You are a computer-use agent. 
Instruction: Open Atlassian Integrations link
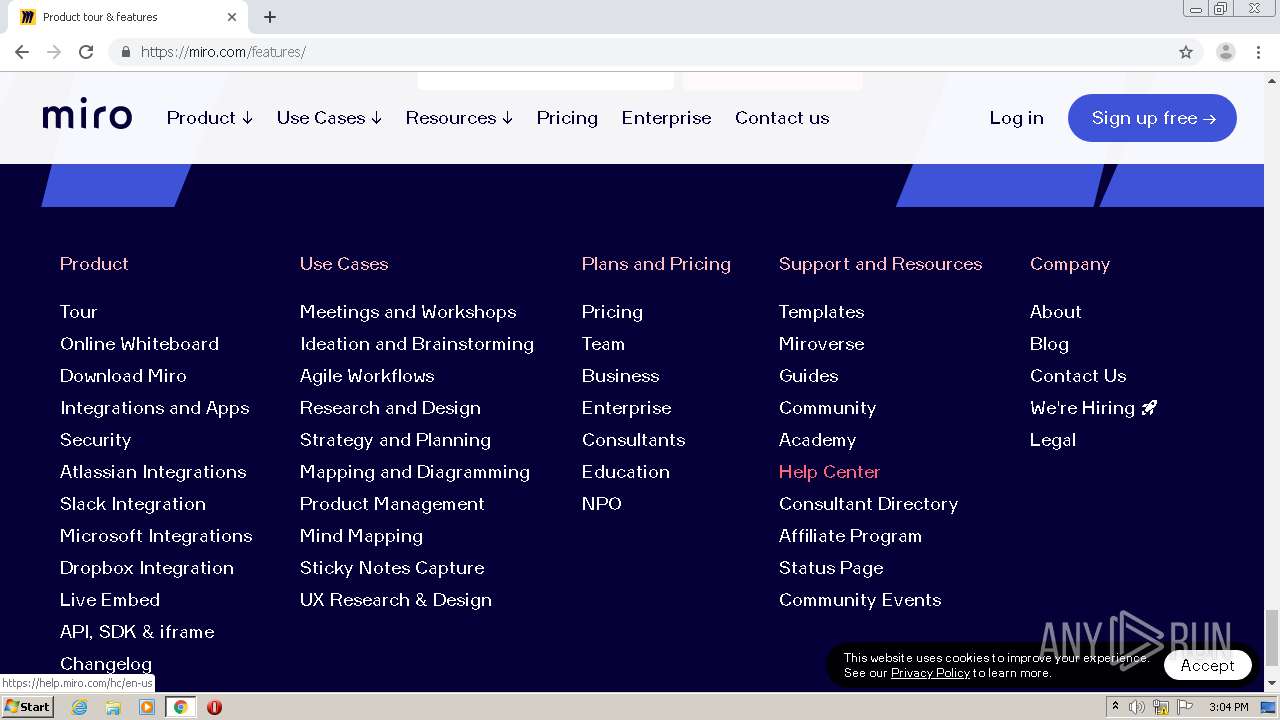(x=153, y=472)
